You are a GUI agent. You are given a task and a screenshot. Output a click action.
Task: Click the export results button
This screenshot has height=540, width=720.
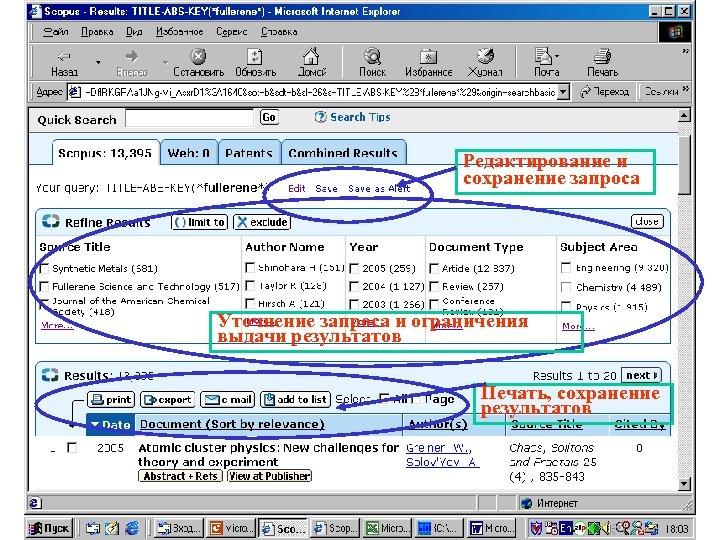pyautogui.click(x=168, y=399)
